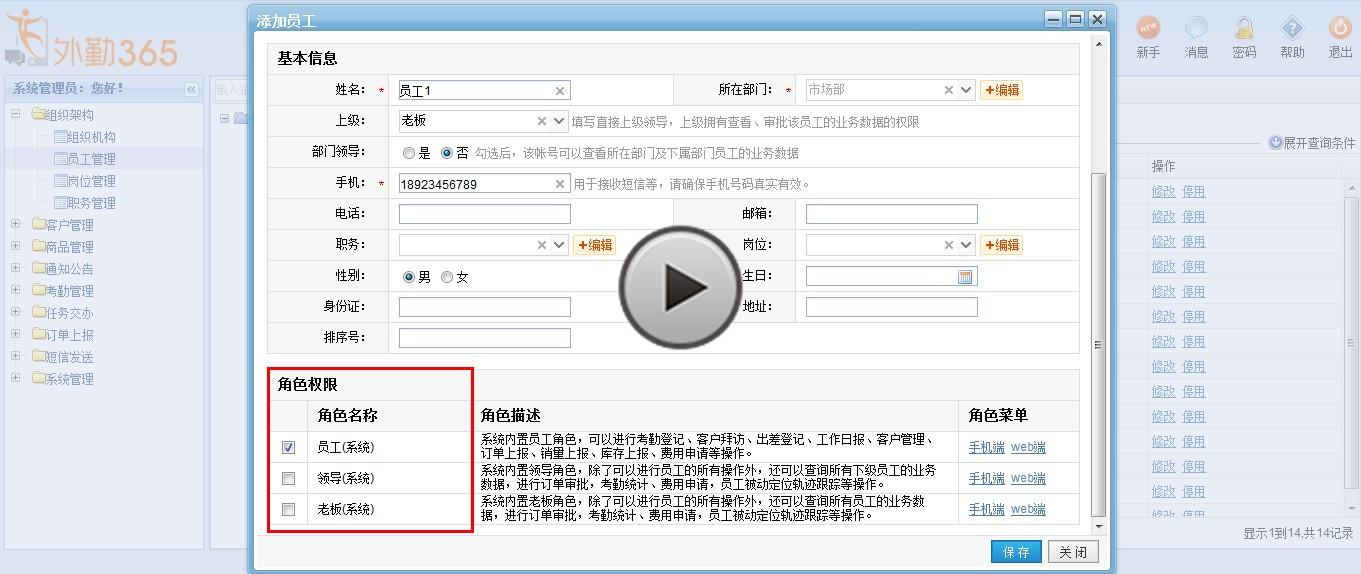Viewport: 1361px width, 574px height.
Task: Clear the 姓名 field with X icon
Action: [560, 91]
